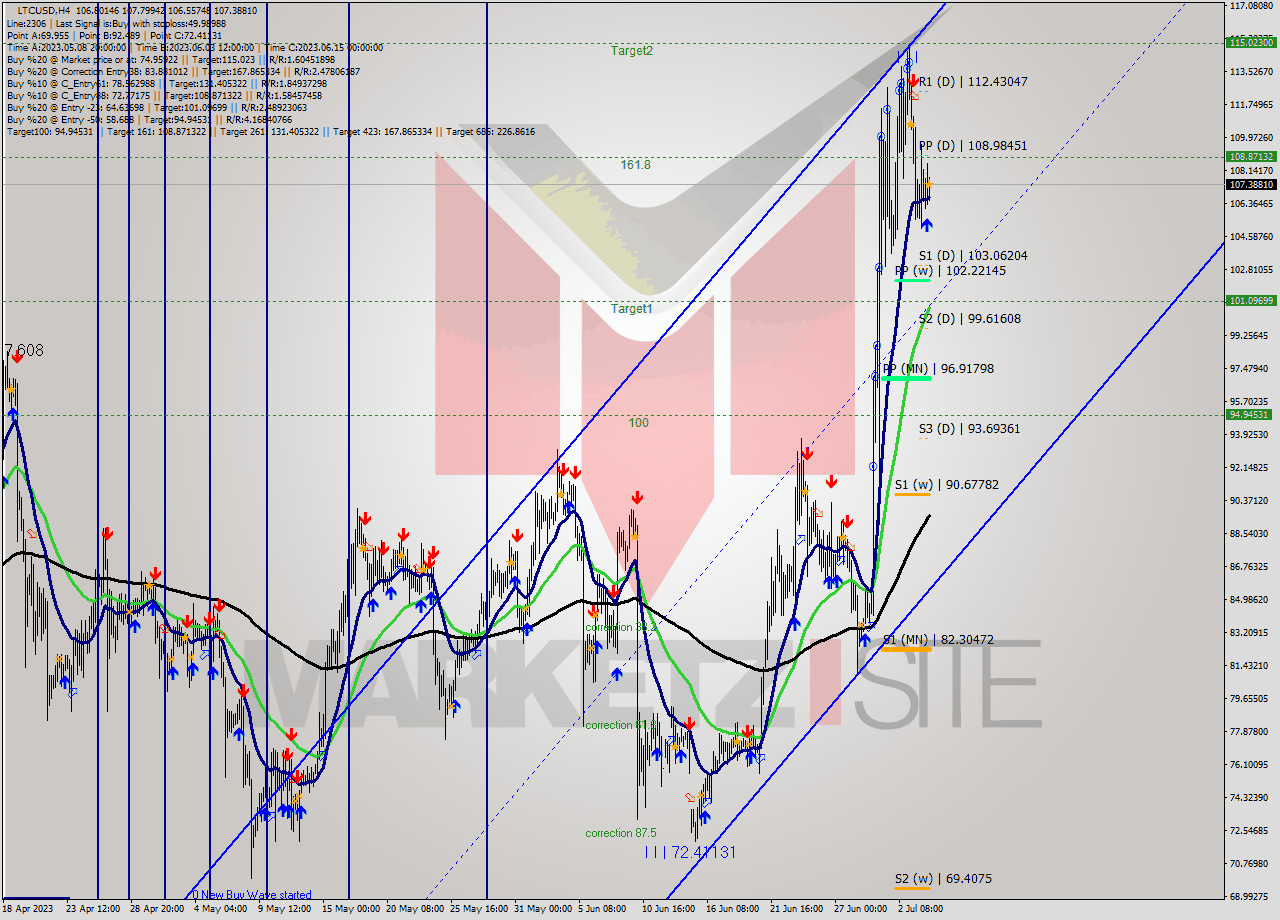
Task: Click the orange S1 (MN) pivot line segment
Action: click(907, 649)
